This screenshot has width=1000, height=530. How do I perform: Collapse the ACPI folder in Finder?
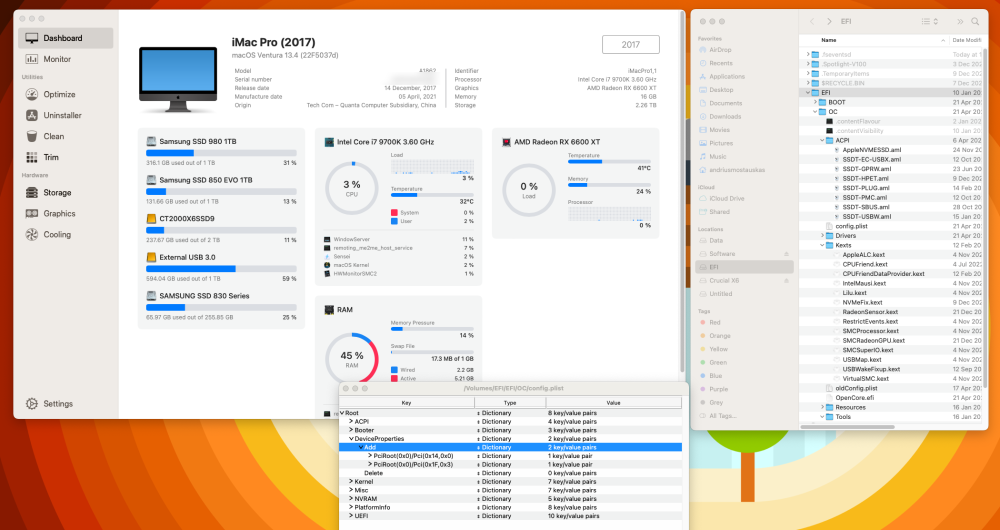point(822,140)
